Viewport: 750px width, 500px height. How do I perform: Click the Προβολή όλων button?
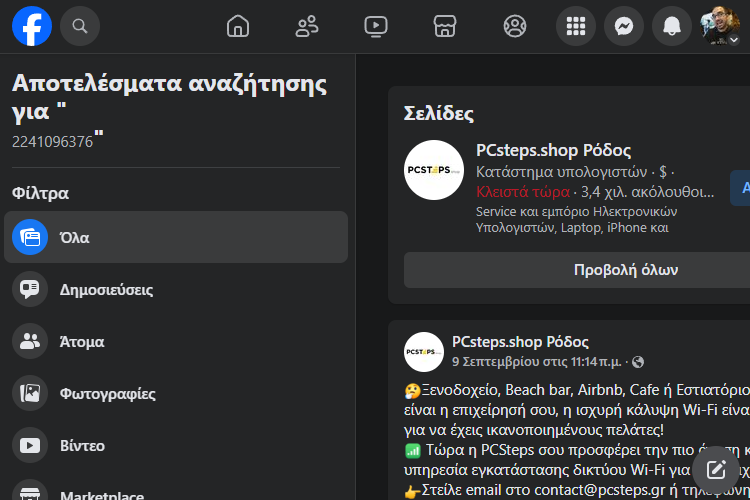(577, 270)
